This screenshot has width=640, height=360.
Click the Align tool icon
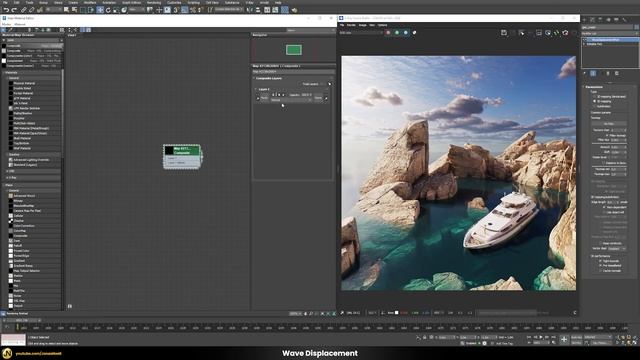tap(258, 10)
